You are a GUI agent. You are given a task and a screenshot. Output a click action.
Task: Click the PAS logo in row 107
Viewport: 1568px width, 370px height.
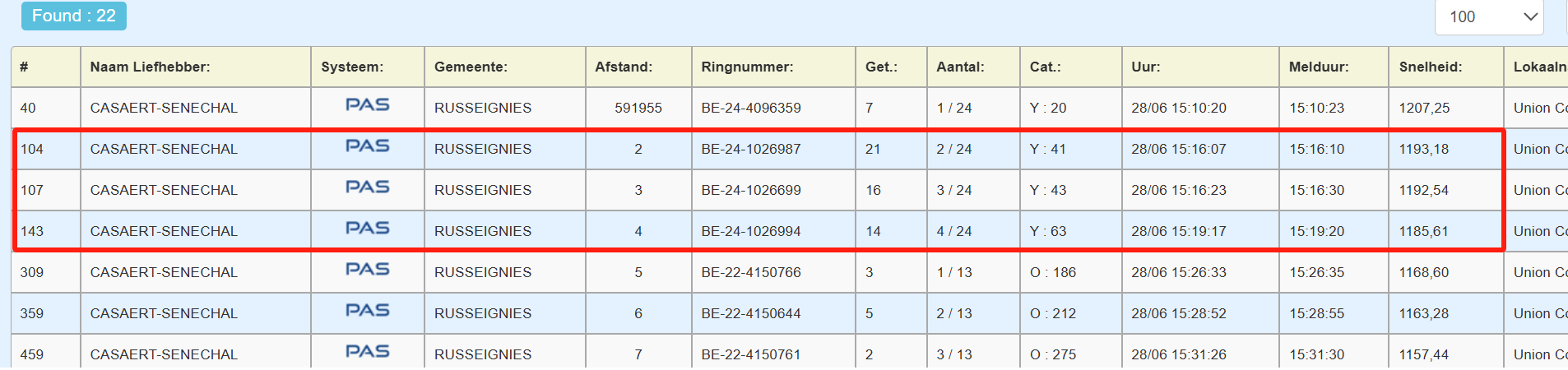pyautogui.click(x=367, y=187)
